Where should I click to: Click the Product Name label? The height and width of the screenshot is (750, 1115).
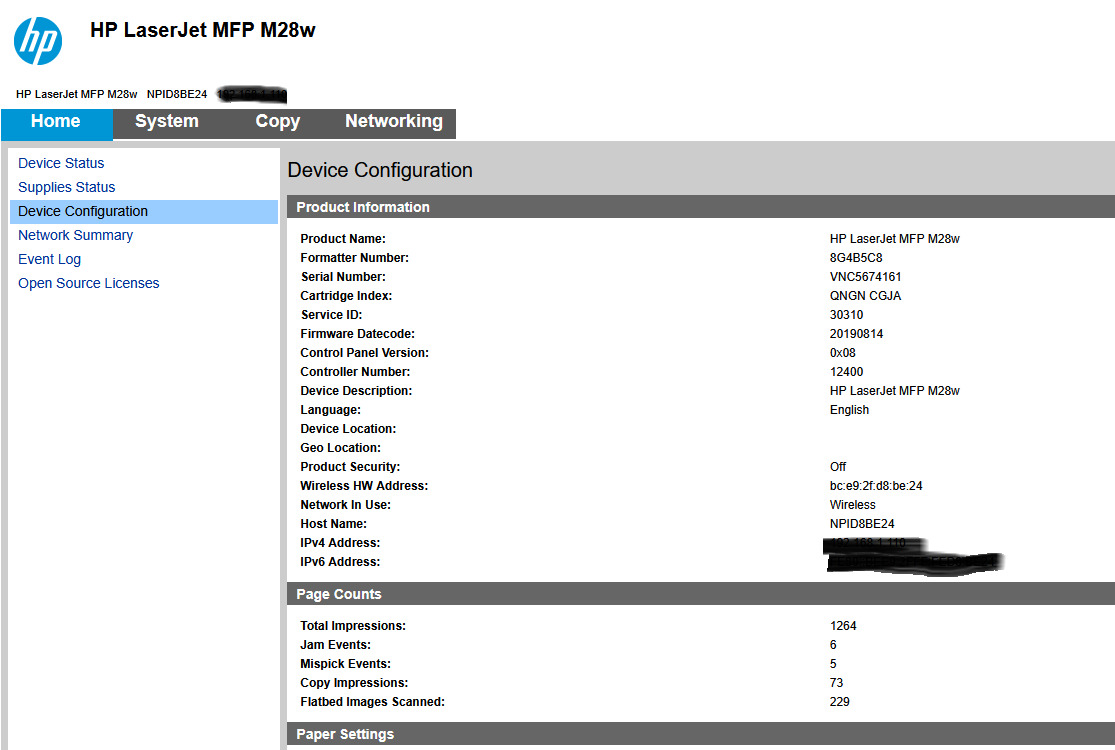tap(343, 239)
